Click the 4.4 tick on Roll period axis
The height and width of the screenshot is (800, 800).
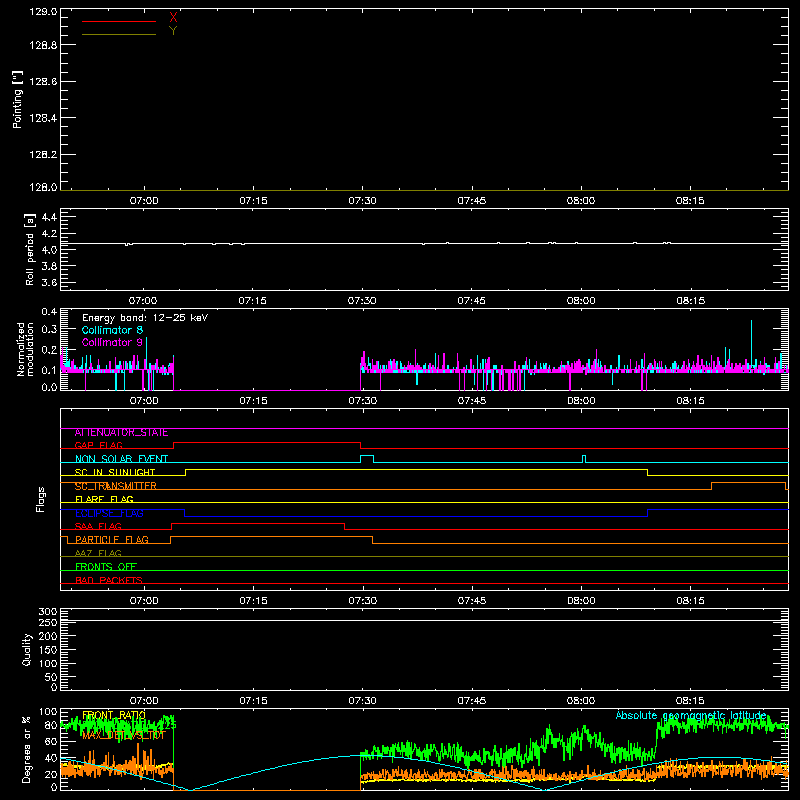pos(49,217)
